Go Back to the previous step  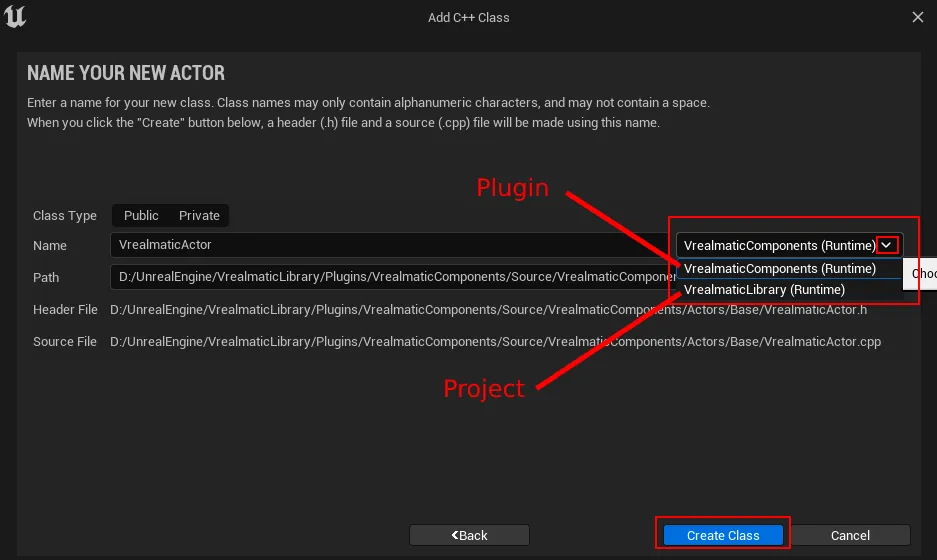tap(469, 535)
